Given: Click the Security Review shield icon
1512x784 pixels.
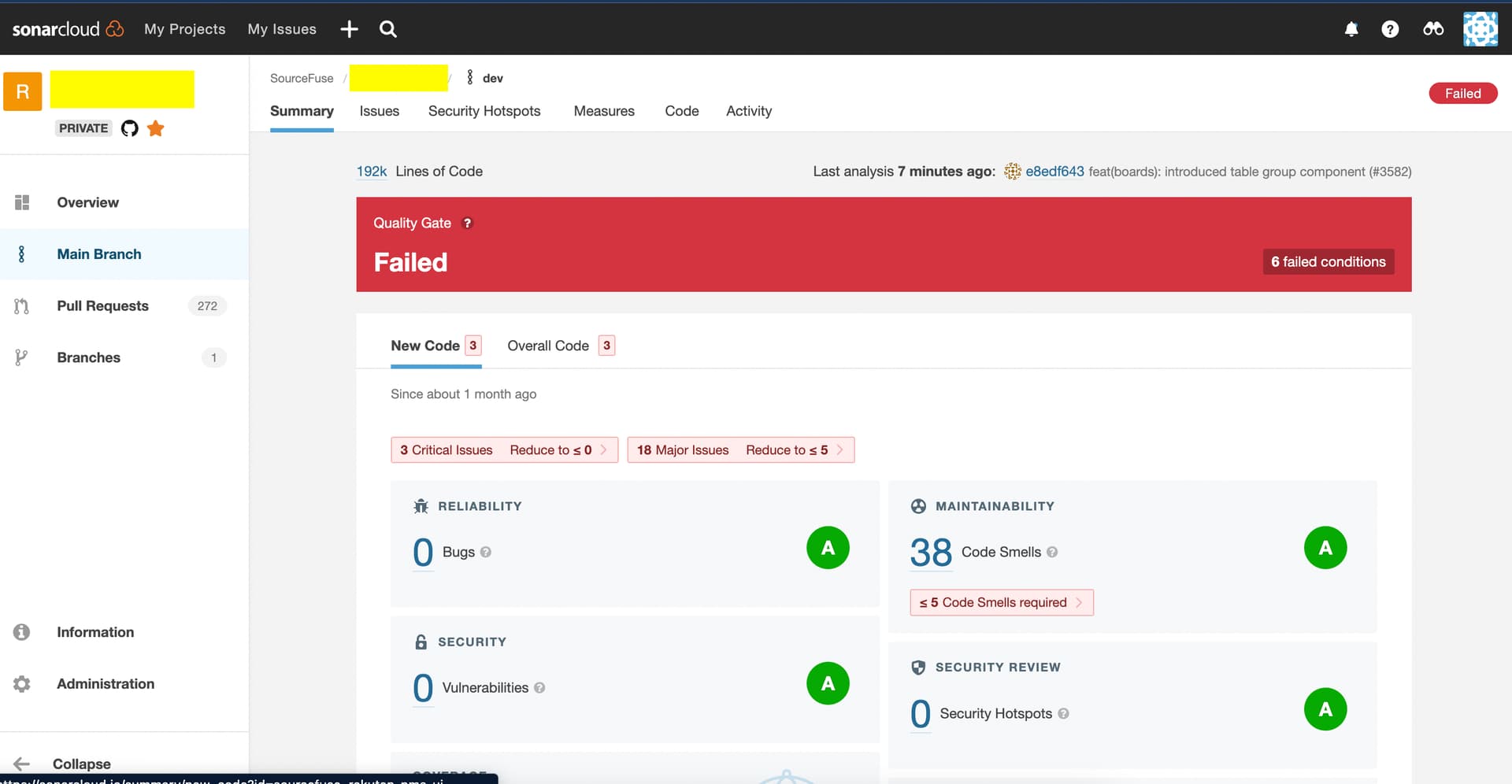Looking at the screenshot, I should [918, 668].
